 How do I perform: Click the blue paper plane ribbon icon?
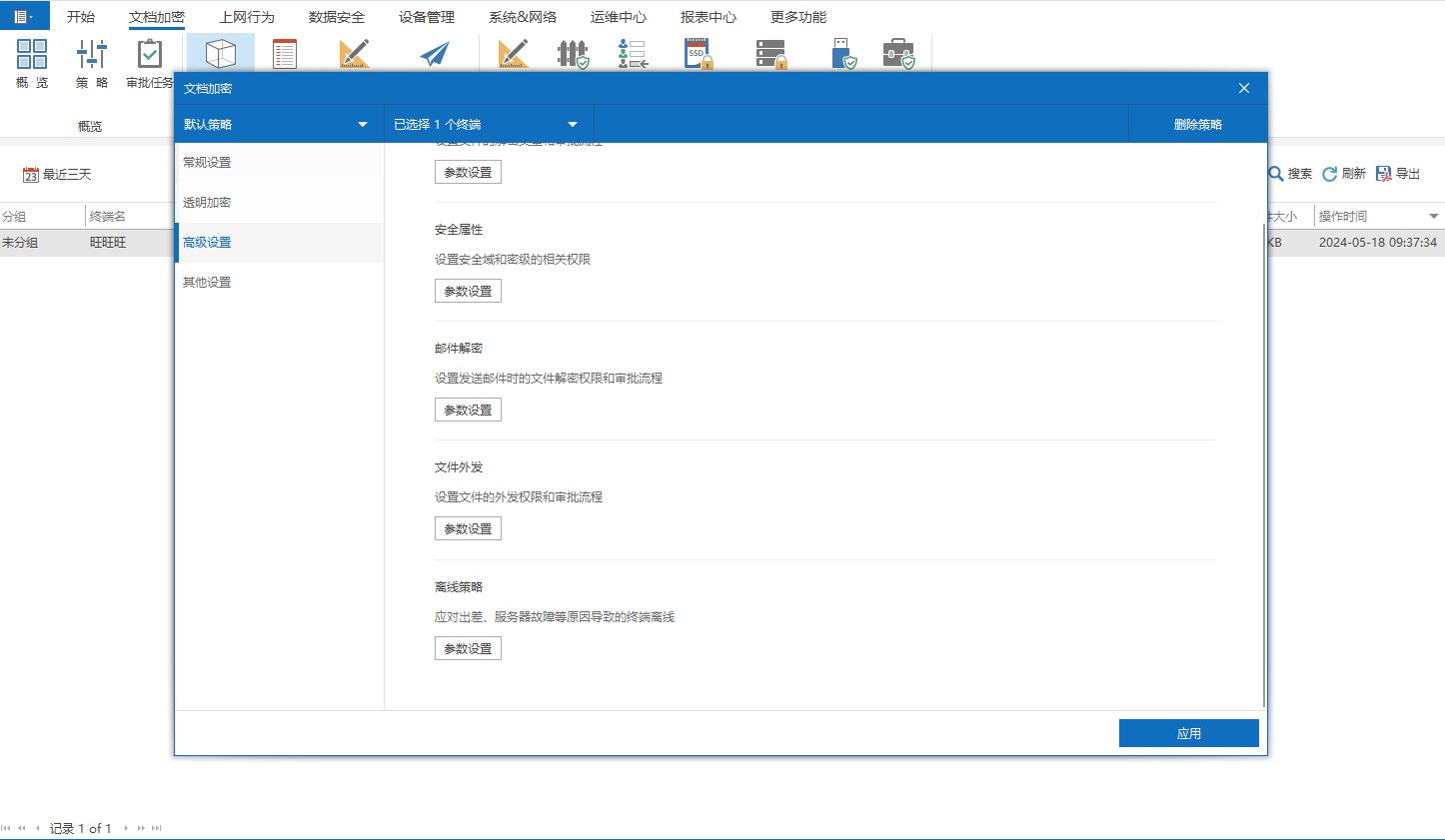435,54
